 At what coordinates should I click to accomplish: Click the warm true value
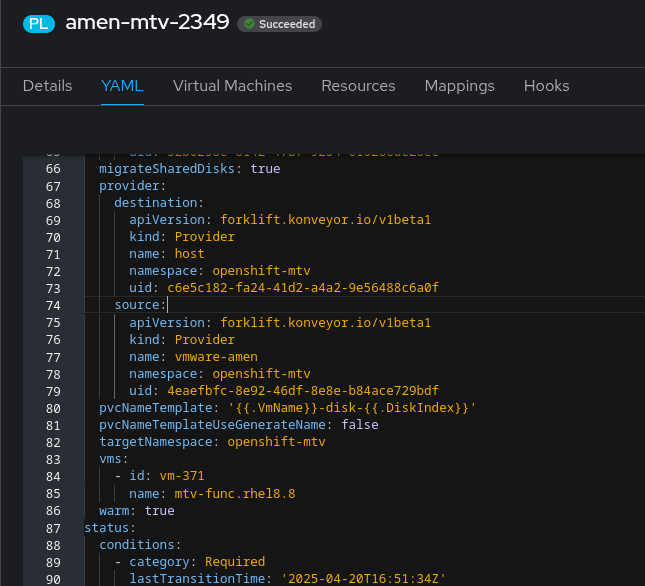[160, 511]
